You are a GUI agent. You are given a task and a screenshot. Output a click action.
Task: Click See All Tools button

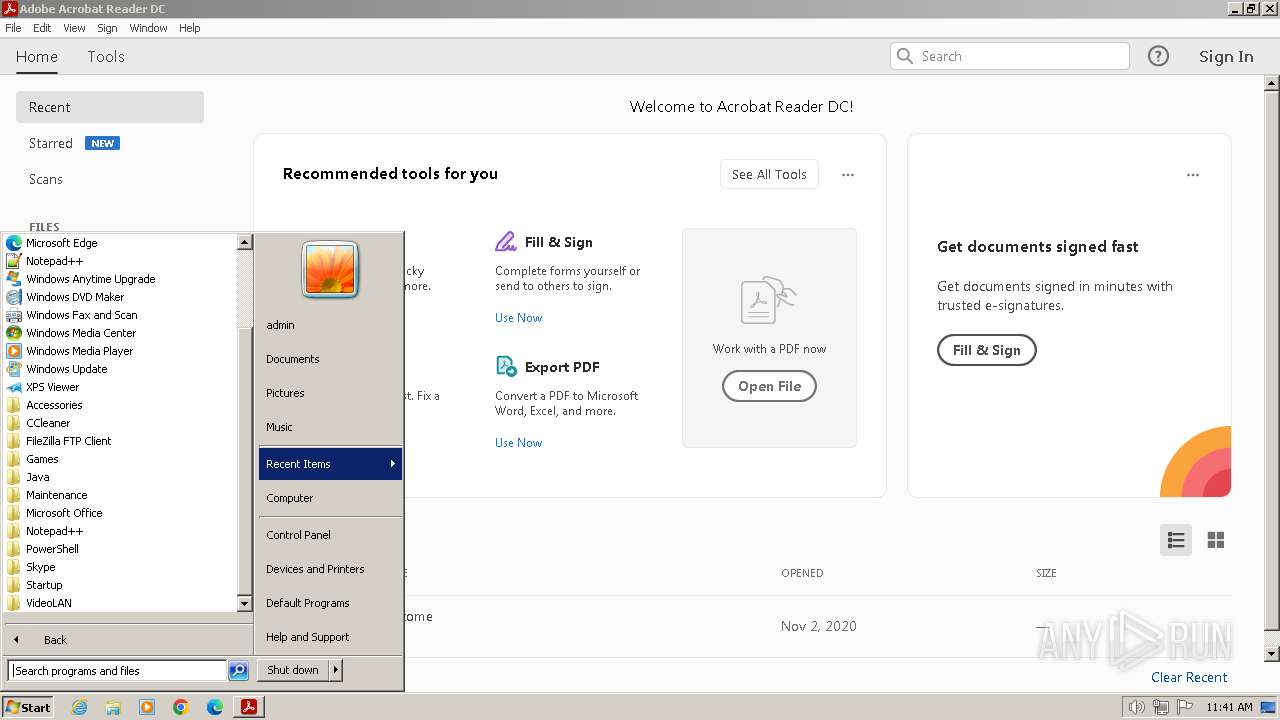(x=769, y=174)
